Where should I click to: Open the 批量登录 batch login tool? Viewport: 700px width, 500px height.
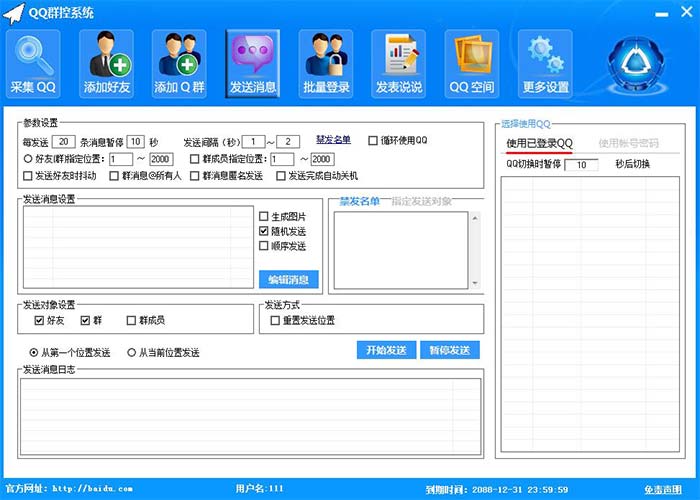tap(326, 64)
